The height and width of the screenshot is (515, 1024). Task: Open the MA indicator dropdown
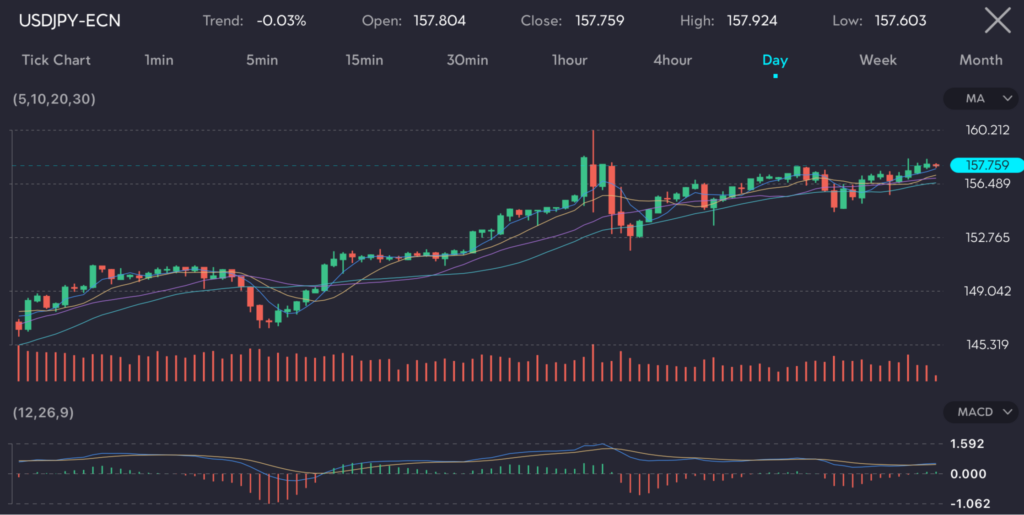(980, 99)
